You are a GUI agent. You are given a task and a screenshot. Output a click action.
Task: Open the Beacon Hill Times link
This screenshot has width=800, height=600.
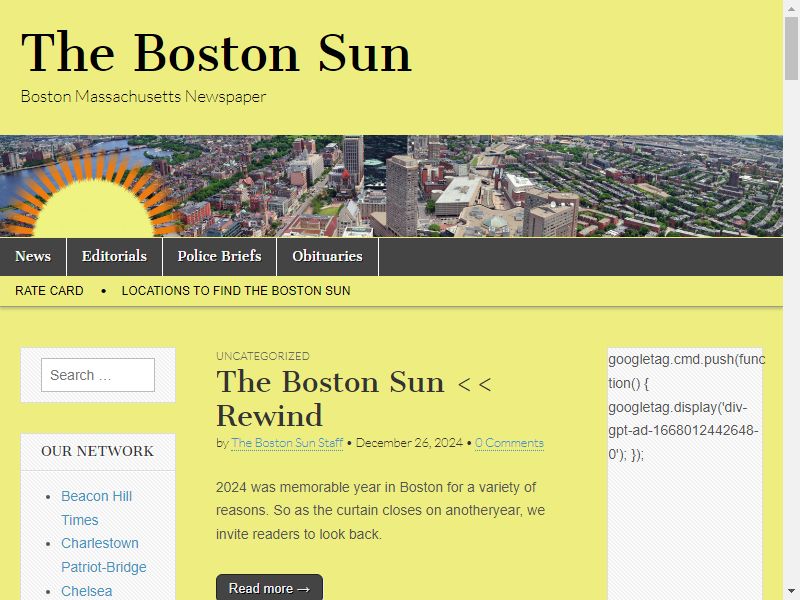click(x=96, y=508)
